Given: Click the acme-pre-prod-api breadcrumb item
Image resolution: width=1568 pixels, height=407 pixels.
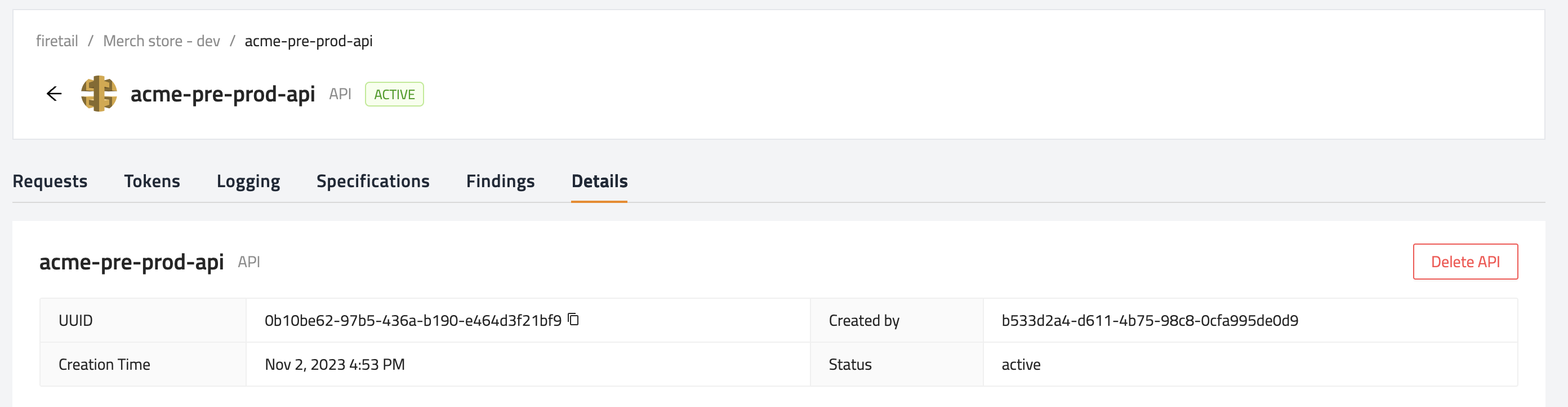Looking at the screenshot, I should pos(309,41).
